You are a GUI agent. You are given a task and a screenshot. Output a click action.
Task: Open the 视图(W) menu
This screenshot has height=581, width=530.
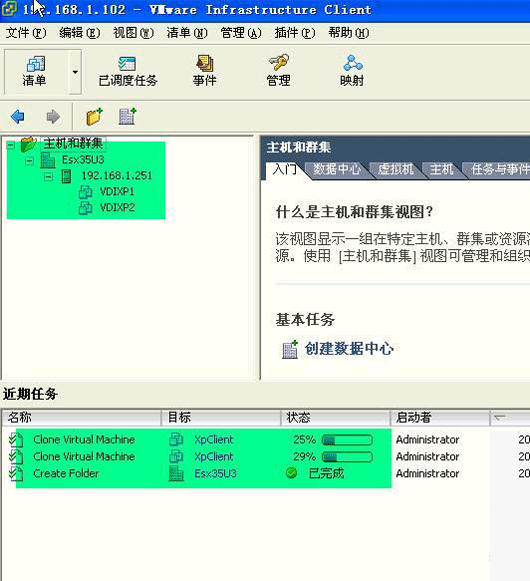click(133, 33)
